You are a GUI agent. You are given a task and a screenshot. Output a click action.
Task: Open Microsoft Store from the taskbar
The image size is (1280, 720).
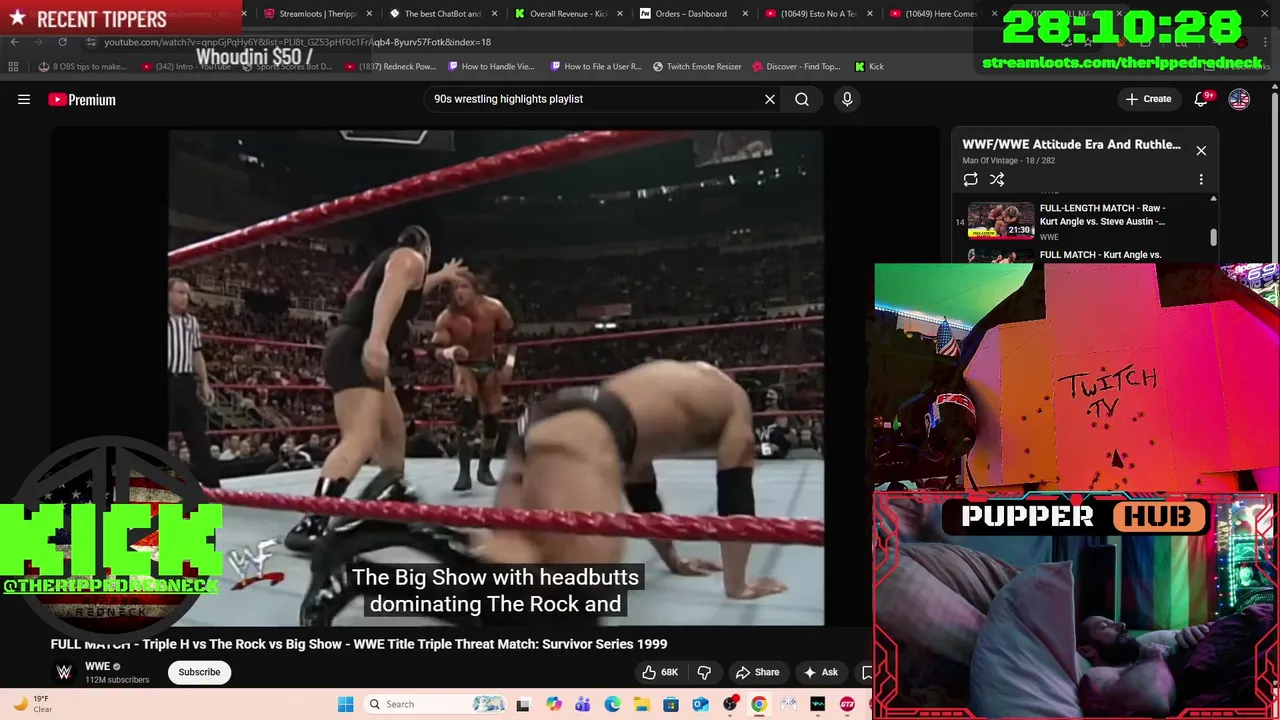pos(671,704)
